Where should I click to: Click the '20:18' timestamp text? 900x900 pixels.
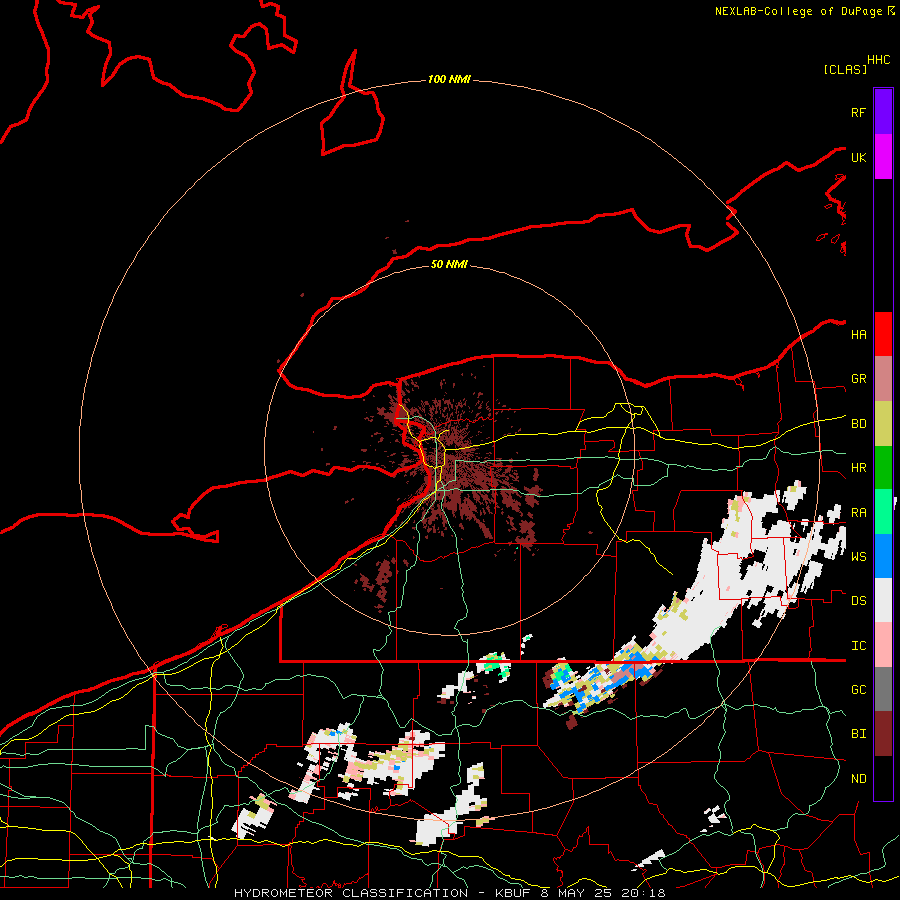(x=641, y=893)
